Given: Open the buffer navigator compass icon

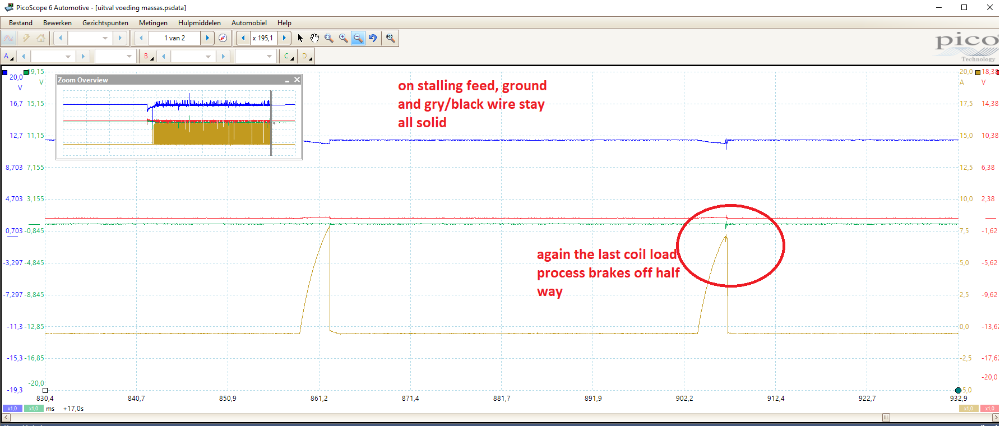Looking at the screenshot, I should [x=222, y=38].
